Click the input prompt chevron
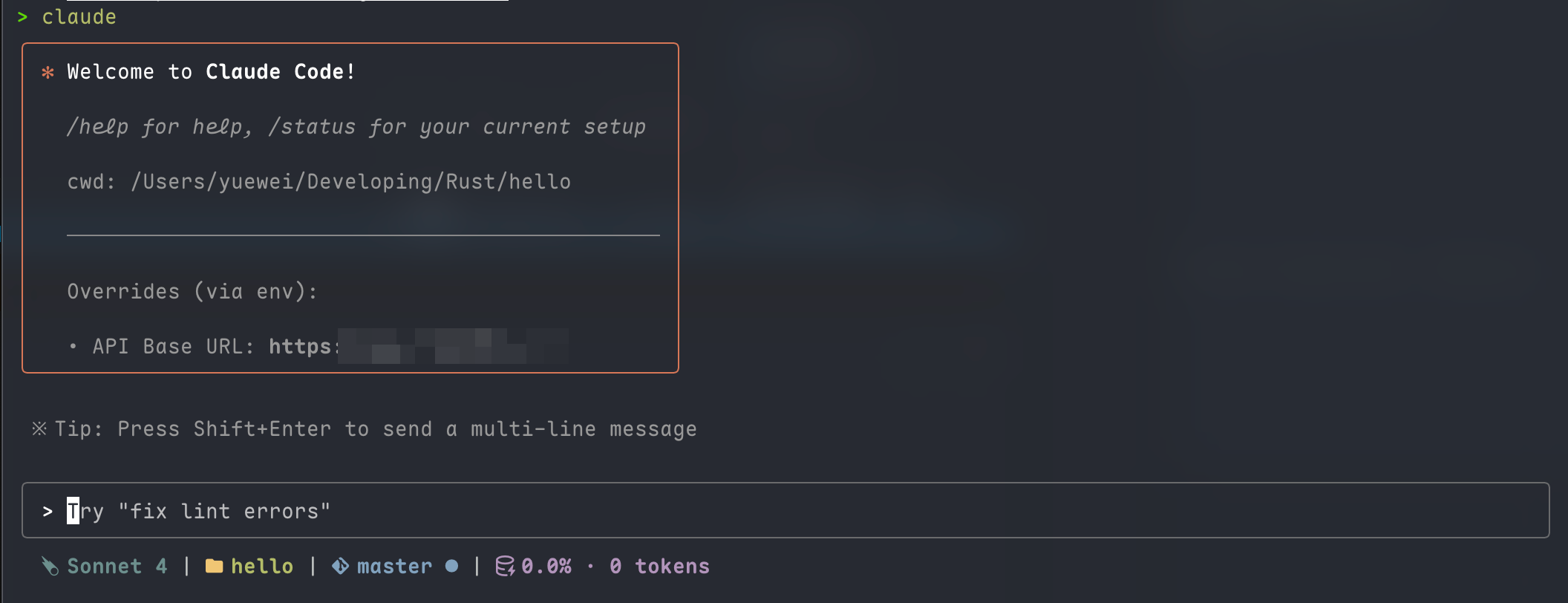Viewport: 1568px width, 603px height. [48, 511]
